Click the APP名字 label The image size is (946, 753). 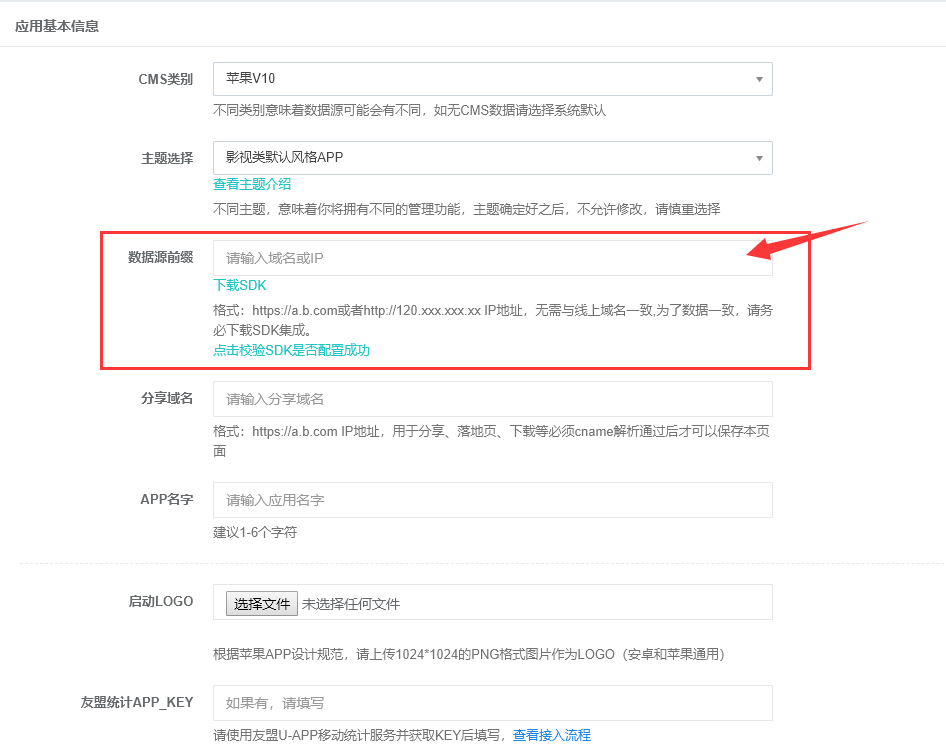tap(167, 499)
